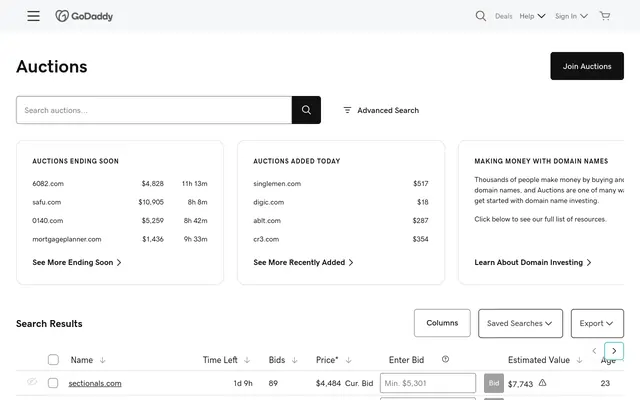Sort by Bids column arrow
640x400 pixels.
coord(295,360)
